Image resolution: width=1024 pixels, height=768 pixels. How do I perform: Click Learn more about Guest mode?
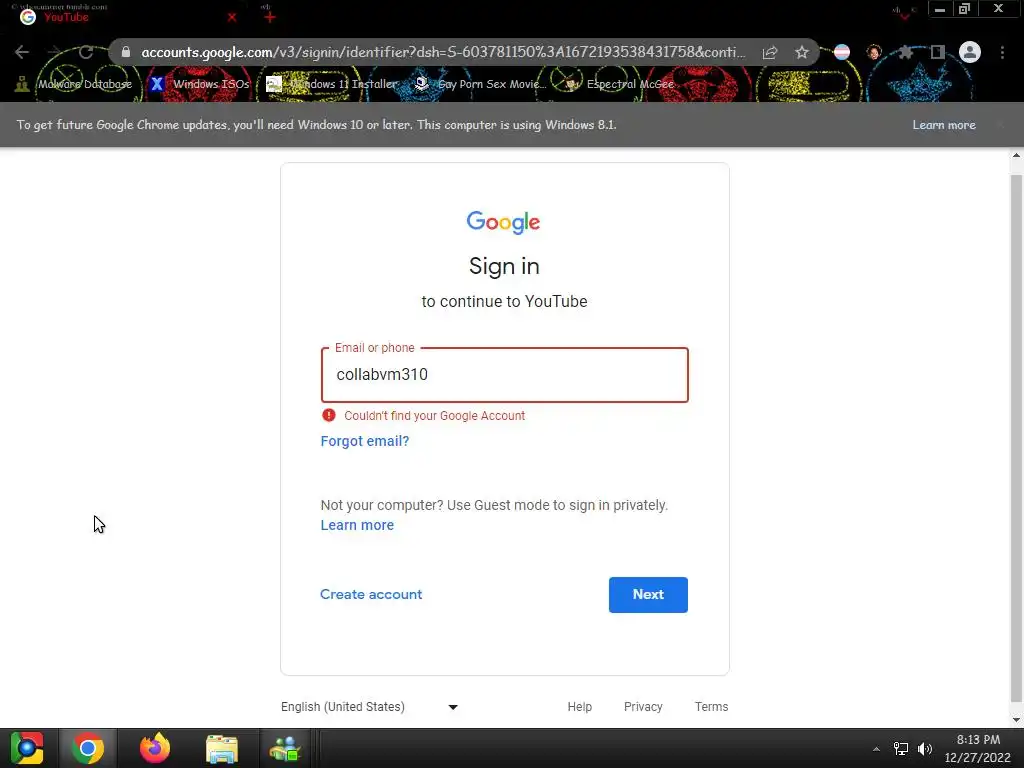357,525
